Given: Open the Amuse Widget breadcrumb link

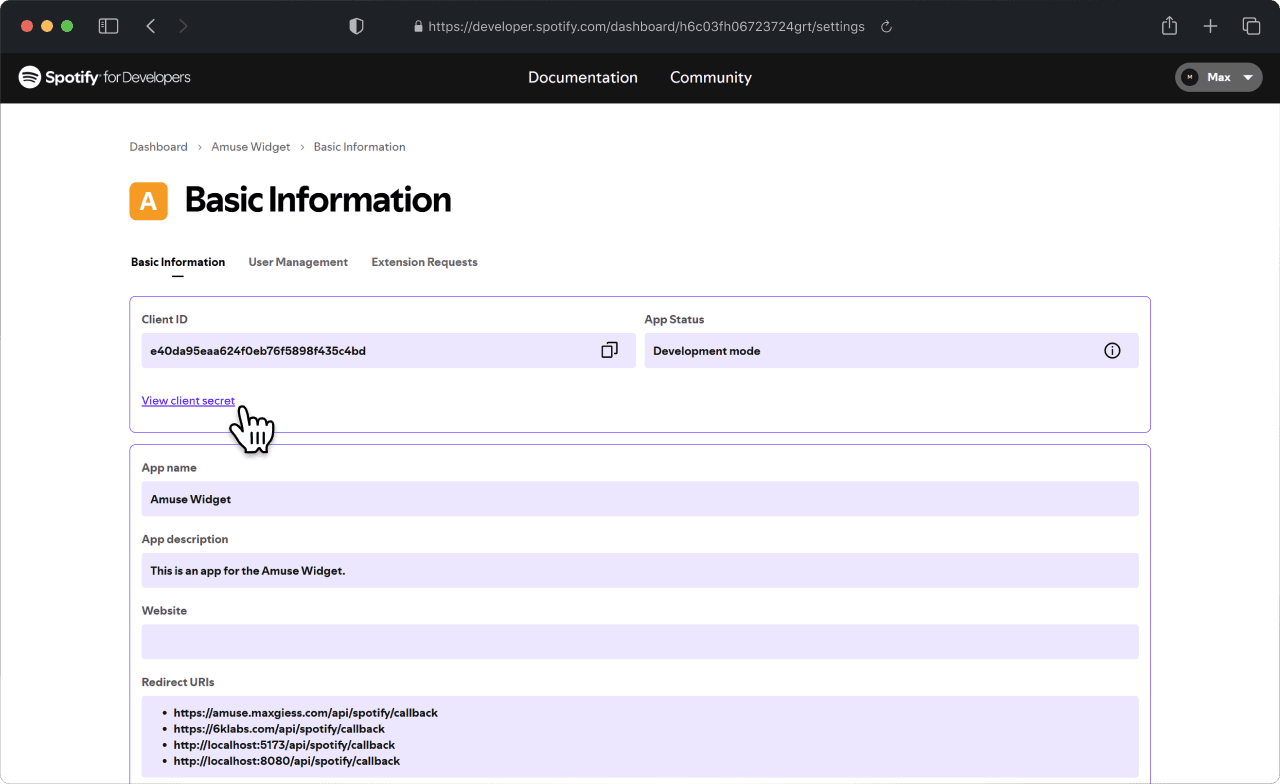Looking at the screenshot, I should click(x=250, y=147).
